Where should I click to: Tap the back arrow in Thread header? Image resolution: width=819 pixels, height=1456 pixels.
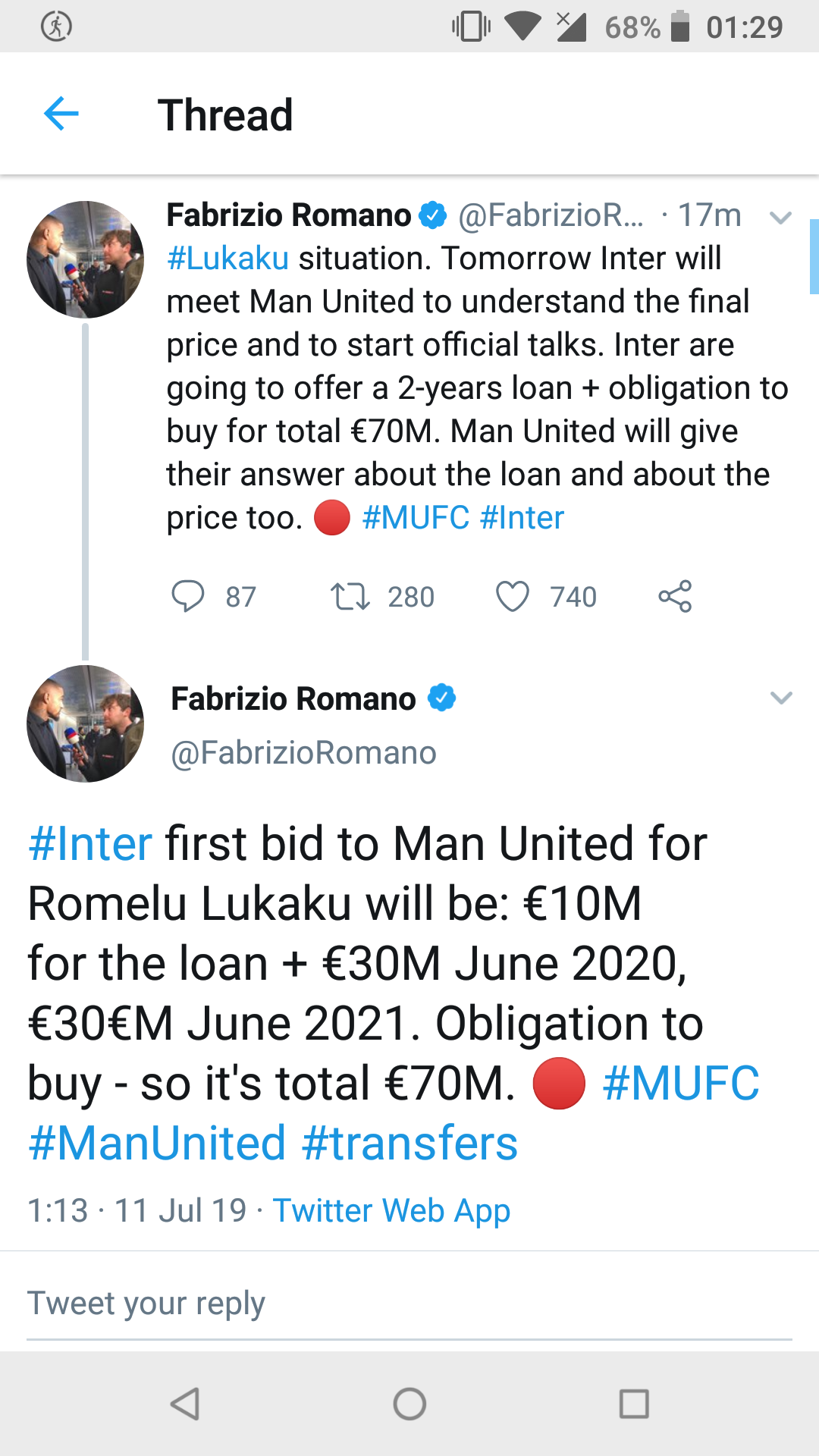[x=61, y=115]
